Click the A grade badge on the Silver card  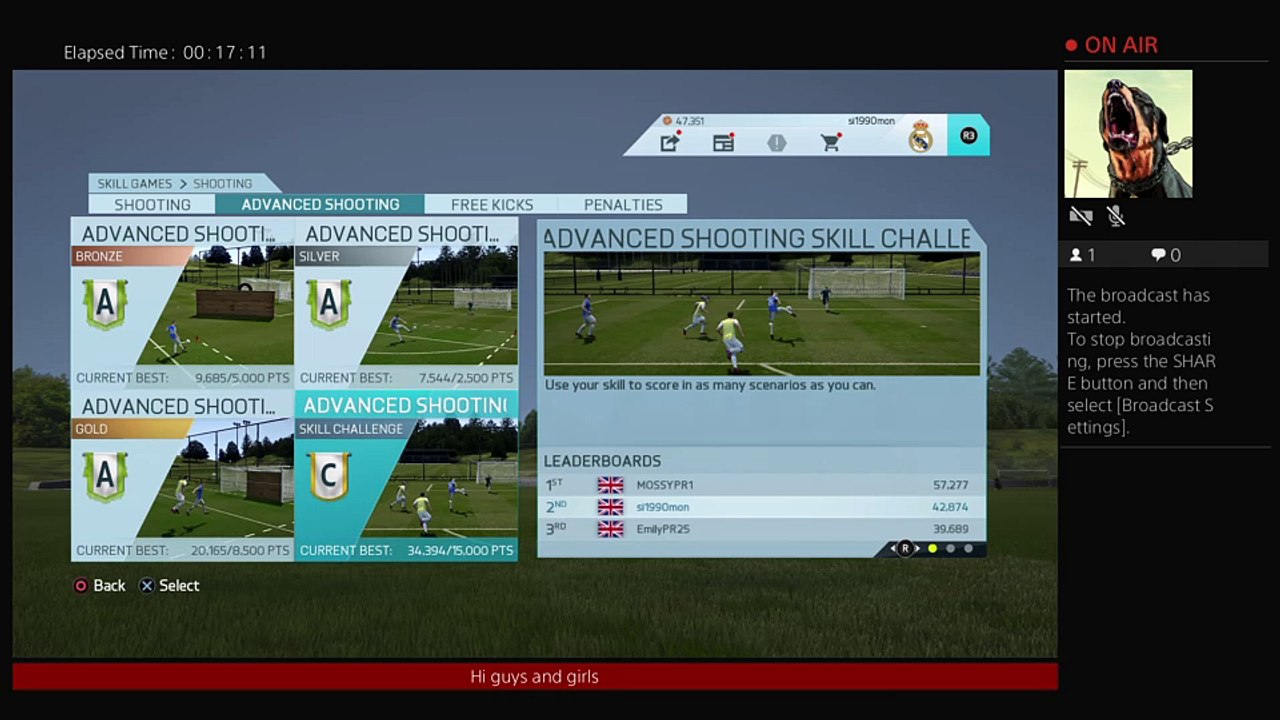[x=329, y=303]
